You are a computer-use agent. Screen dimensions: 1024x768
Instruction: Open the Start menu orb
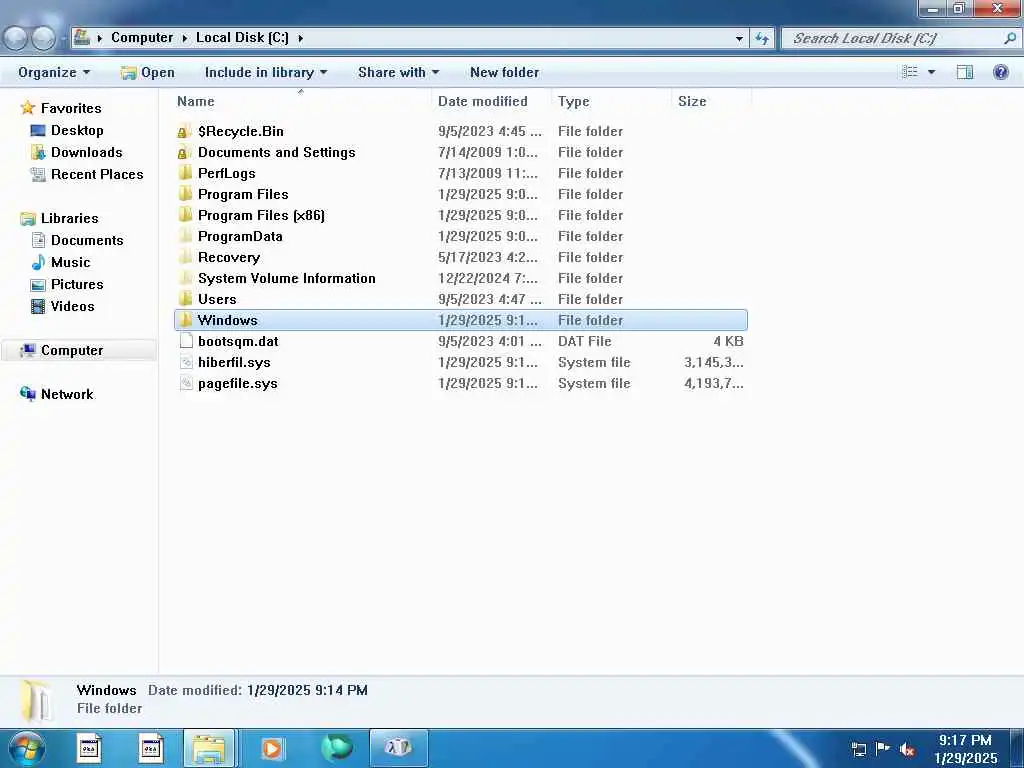pos(27,748)
